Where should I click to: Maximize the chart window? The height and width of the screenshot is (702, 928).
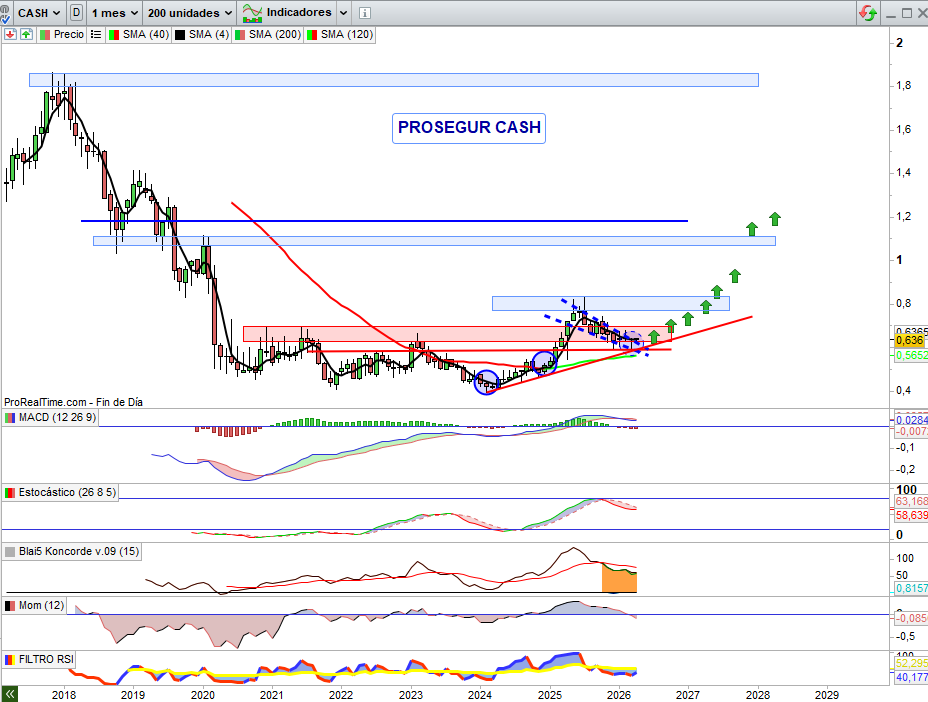(x=906, y=13)
